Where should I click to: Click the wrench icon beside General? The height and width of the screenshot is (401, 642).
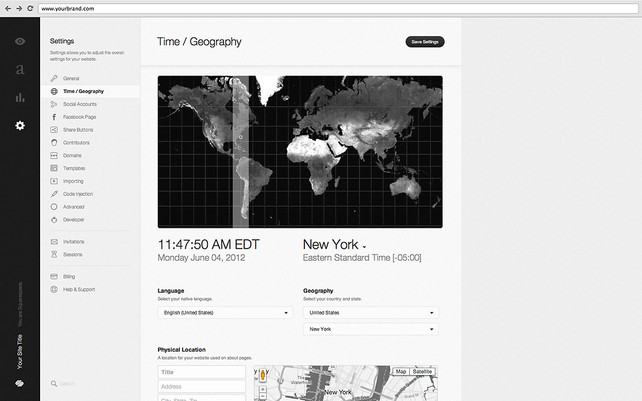pyautogui.click(x=54, y=78)
